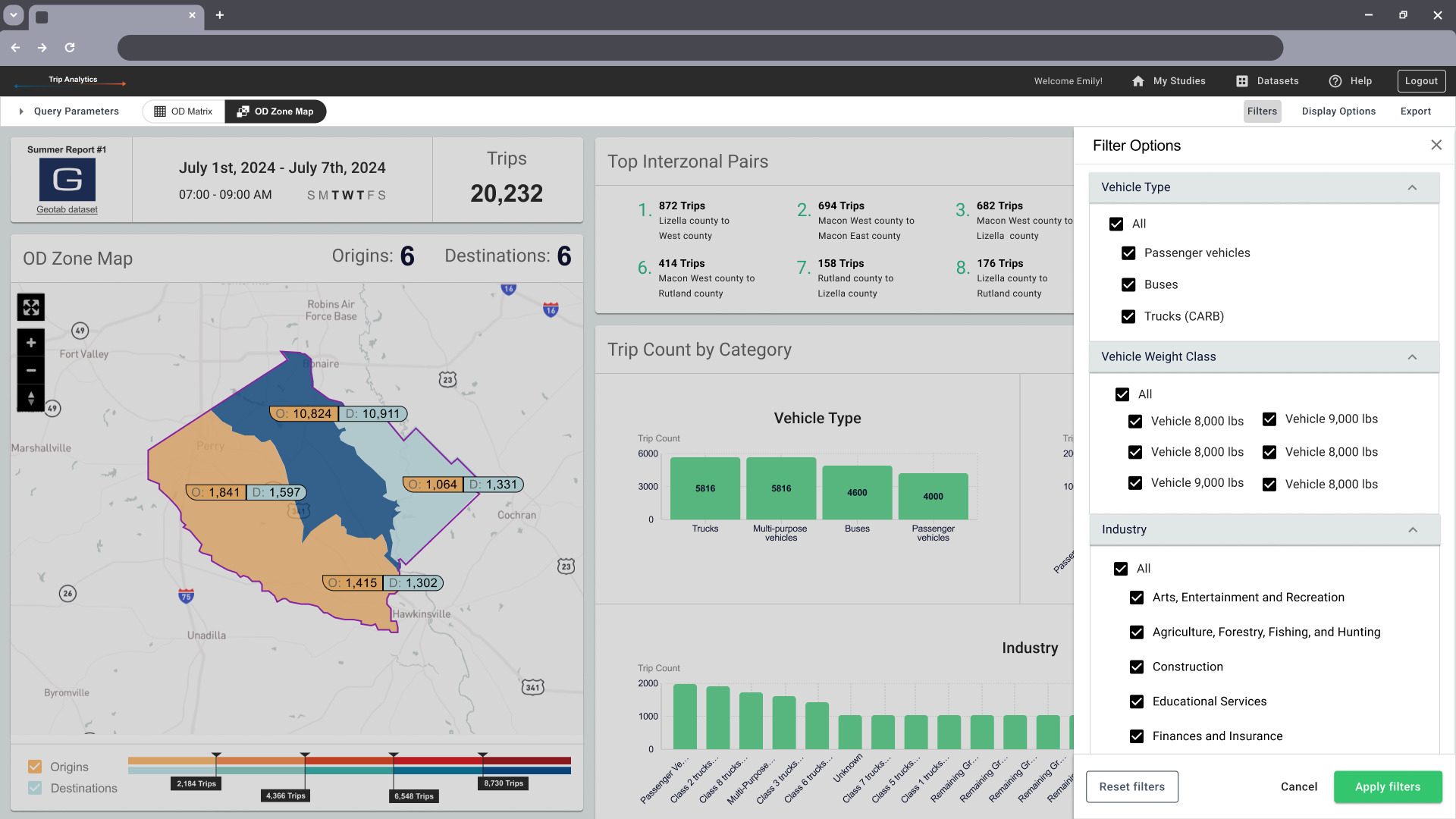Toggle the Origins legend checkbox
This screenshot has width=1456, height=819.
click(35, 767)
